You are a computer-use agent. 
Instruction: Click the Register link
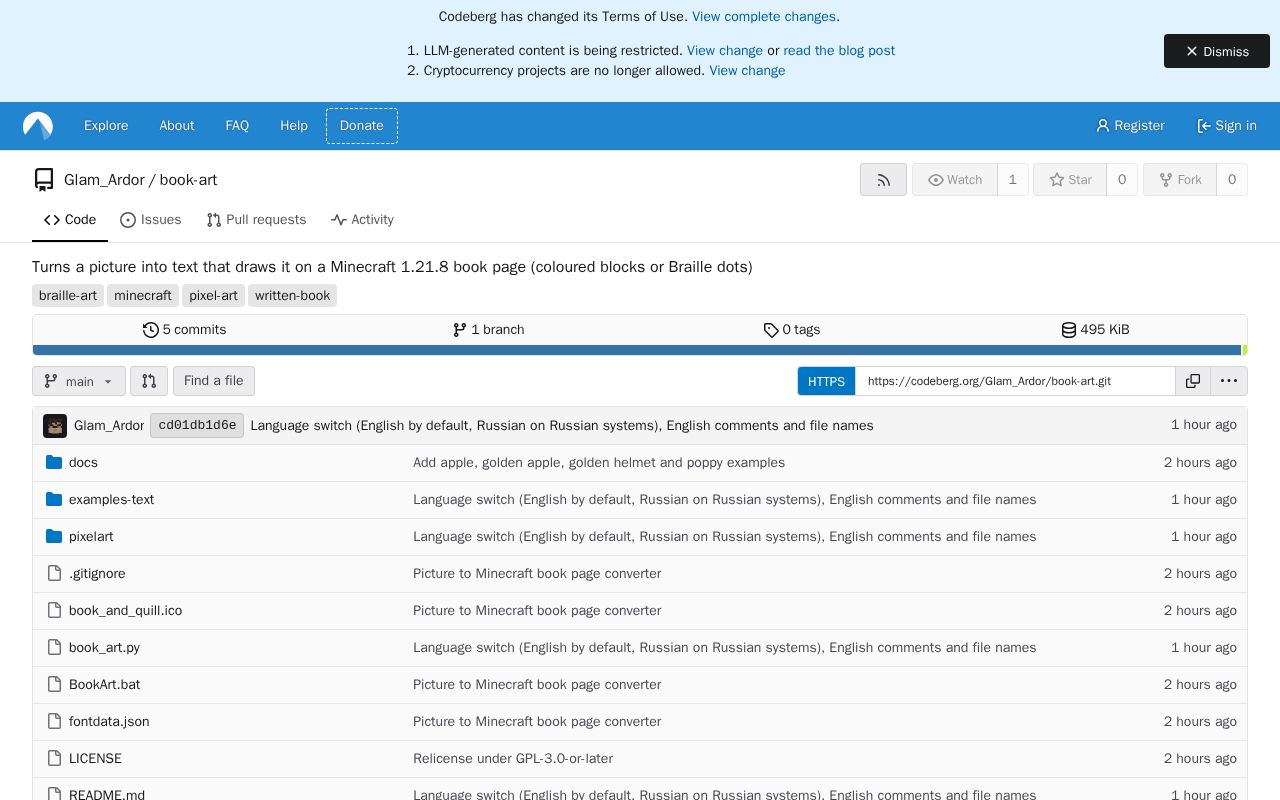click(x=1131, y=126)
